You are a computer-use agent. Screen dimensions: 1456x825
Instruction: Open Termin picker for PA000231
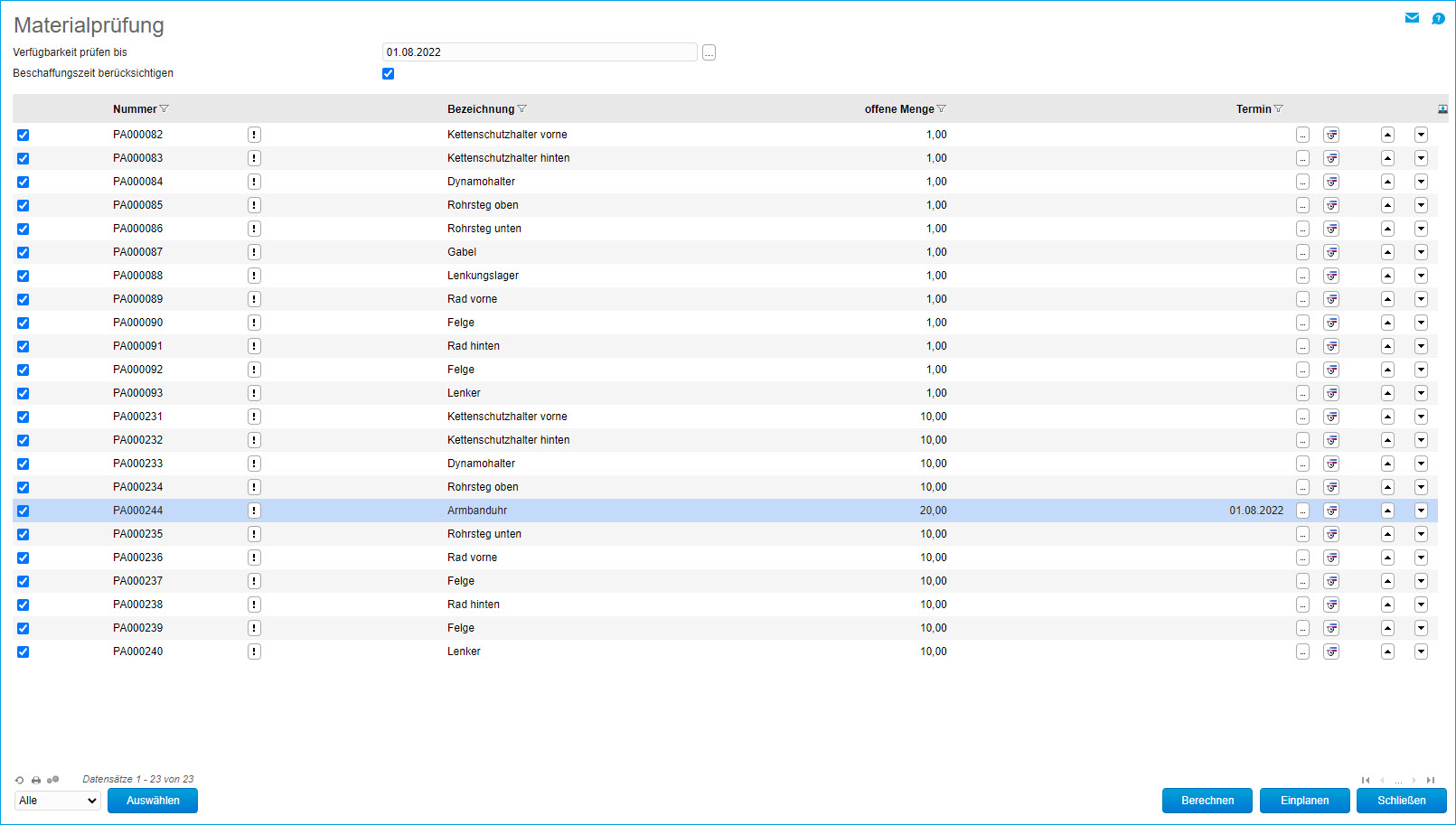click(x=1302, y=417)
